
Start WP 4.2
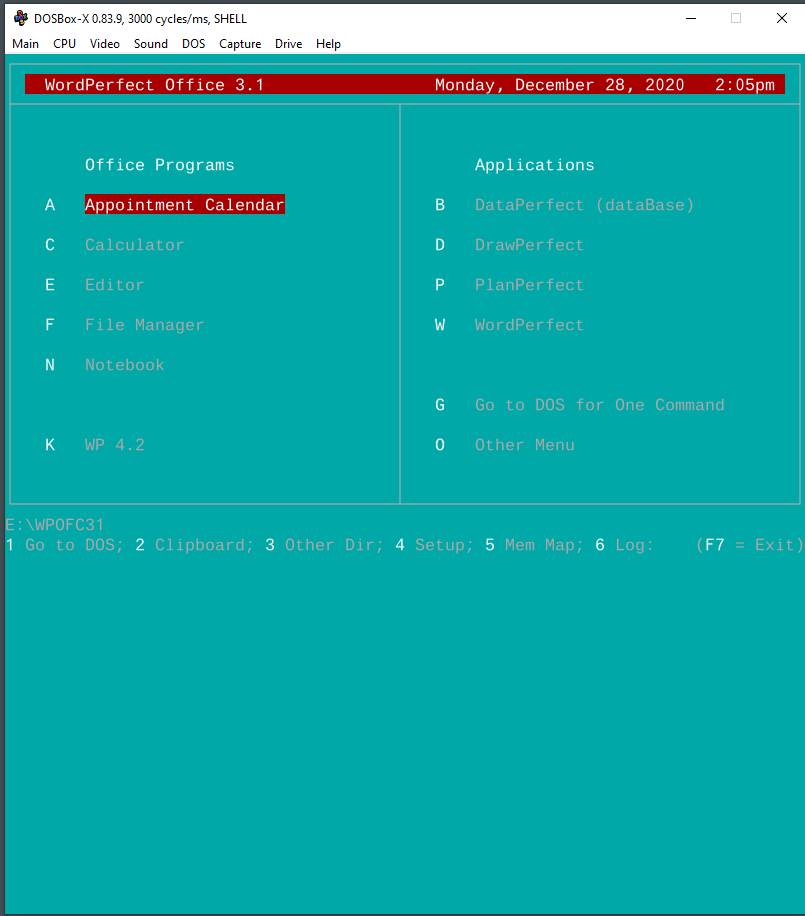pos(114,444)
